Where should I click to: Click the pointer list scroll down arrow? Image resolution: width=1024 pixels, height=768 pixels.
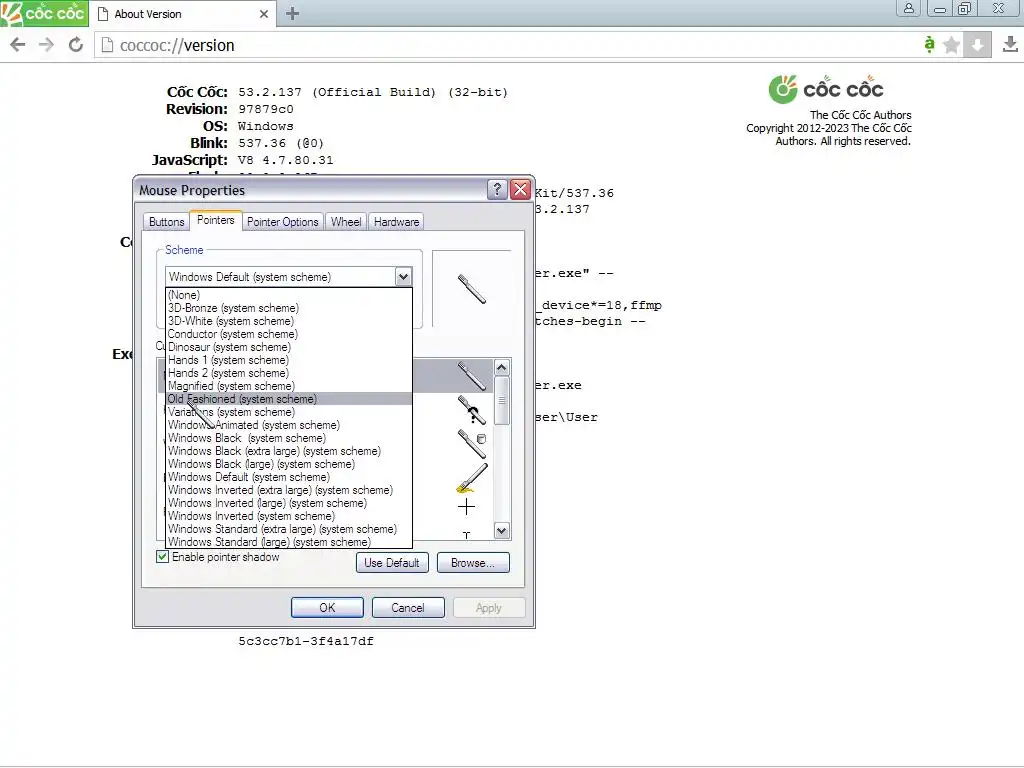coord(502,531)
